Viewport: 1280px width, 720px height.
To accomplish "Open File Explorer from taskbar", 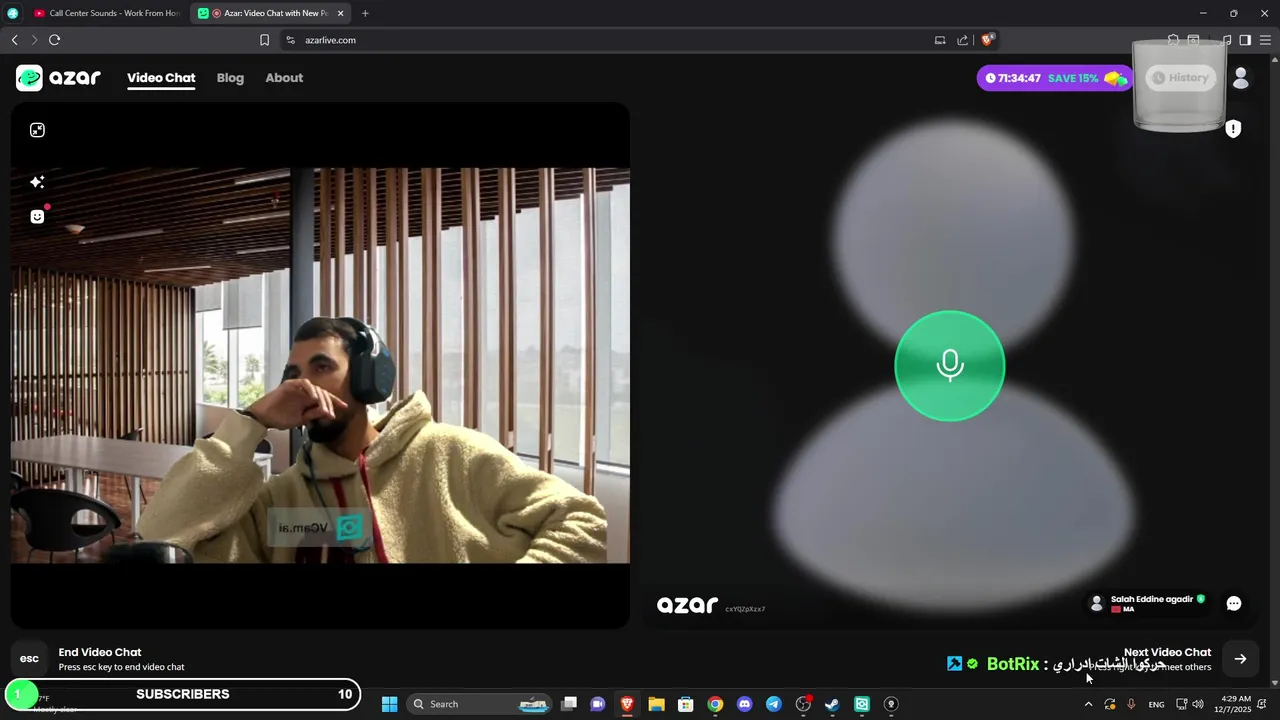I will tap(656, 704).
